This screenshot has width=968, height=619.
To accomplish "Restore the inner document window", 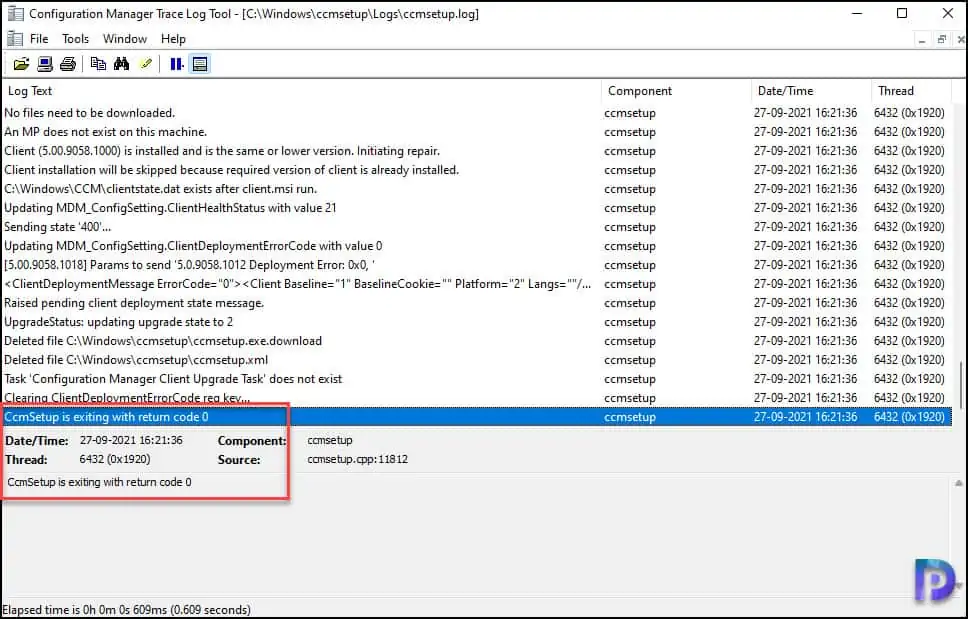I will 941,39.
